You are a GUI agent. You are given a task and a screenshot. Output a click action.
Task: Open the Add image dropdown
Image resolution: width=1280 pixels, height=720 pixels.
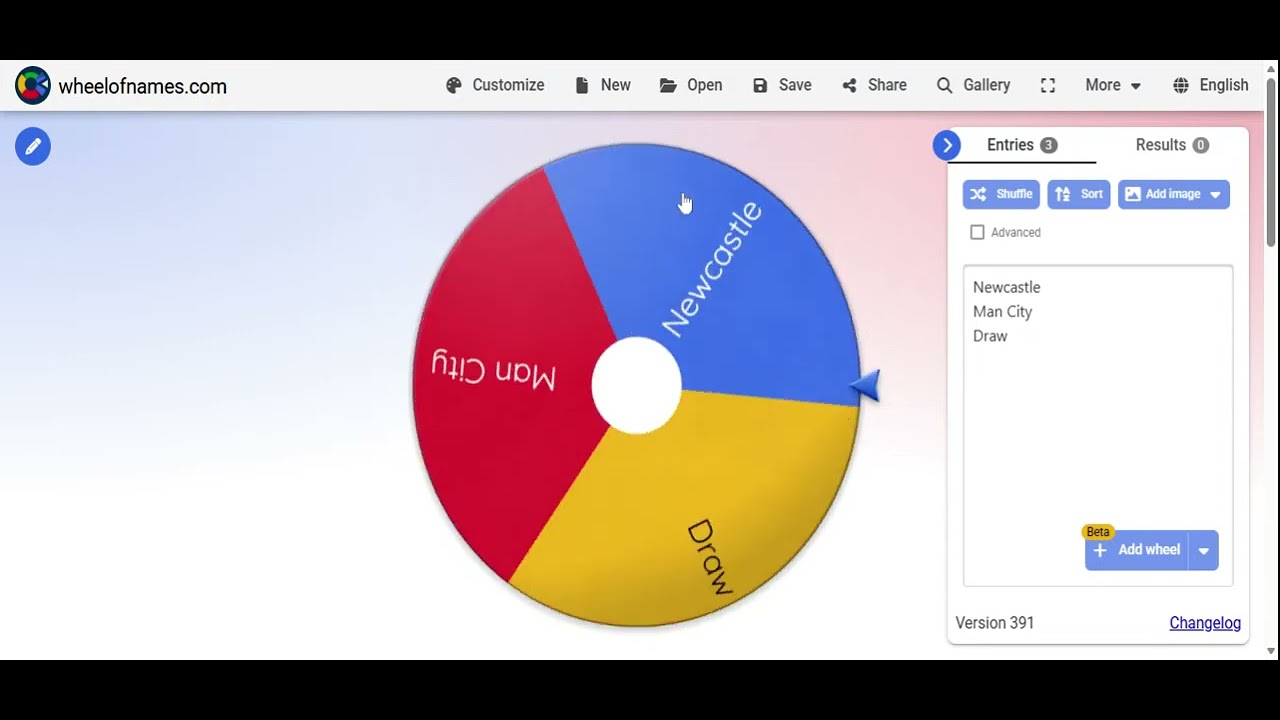(x=1174, y=194)
